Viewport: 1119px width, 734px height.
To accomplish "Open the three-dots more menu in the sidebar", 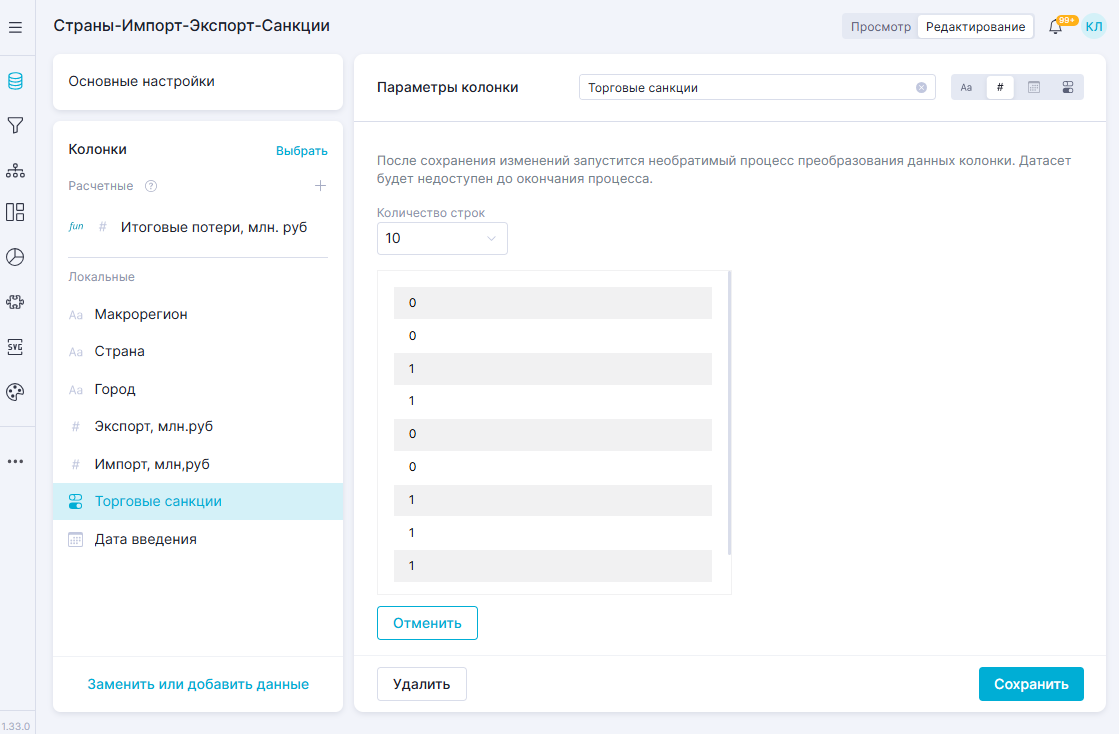I will coord(15,461).
